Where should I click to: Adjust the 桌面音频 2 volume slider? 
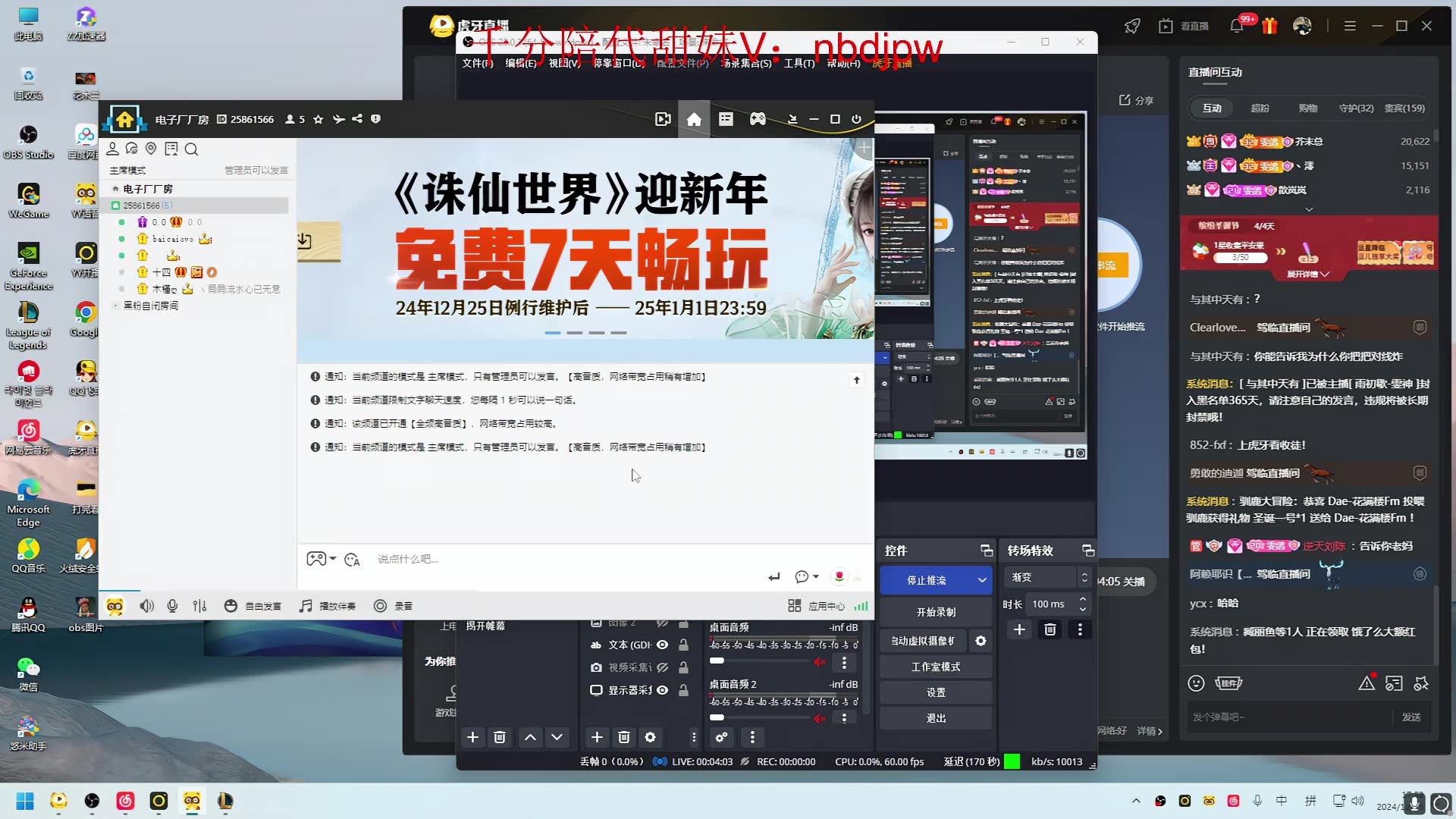[x=758, y=717]
